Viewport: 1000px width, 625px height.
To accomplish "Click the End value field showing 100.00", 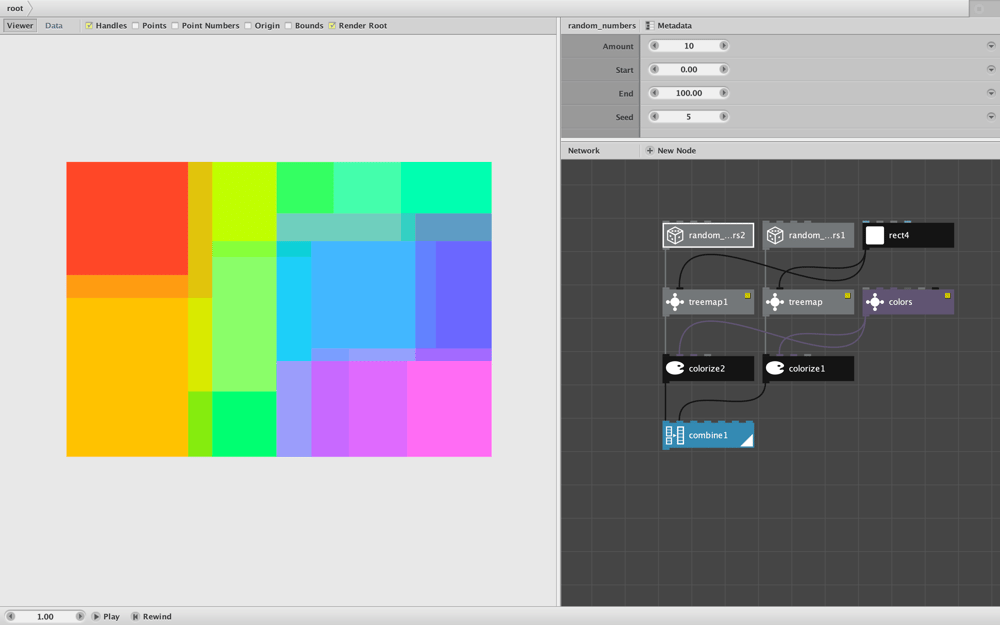I will point(689,93).
